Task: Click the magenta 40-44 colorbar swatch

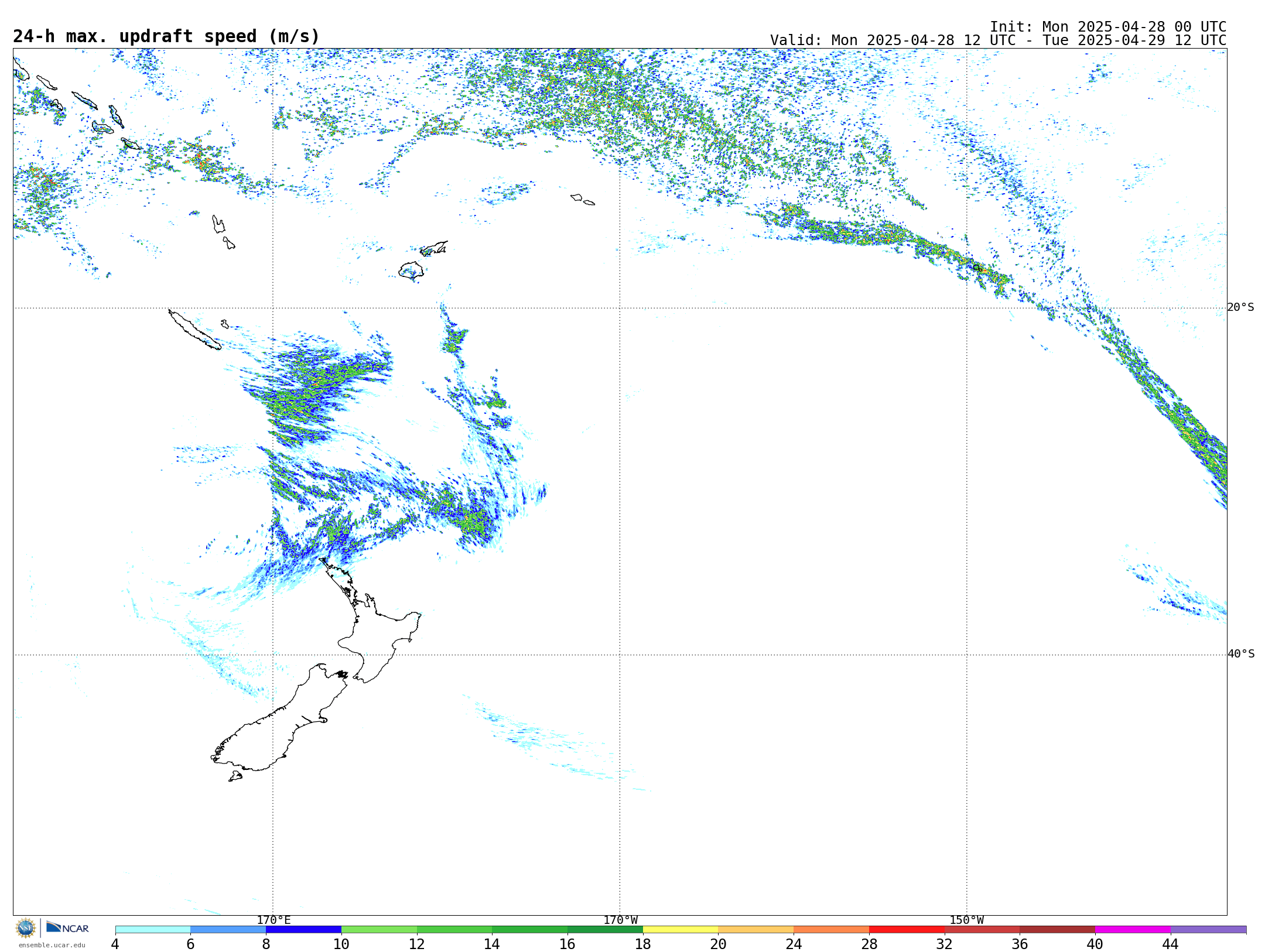Action: click(x=1133, y=930)
